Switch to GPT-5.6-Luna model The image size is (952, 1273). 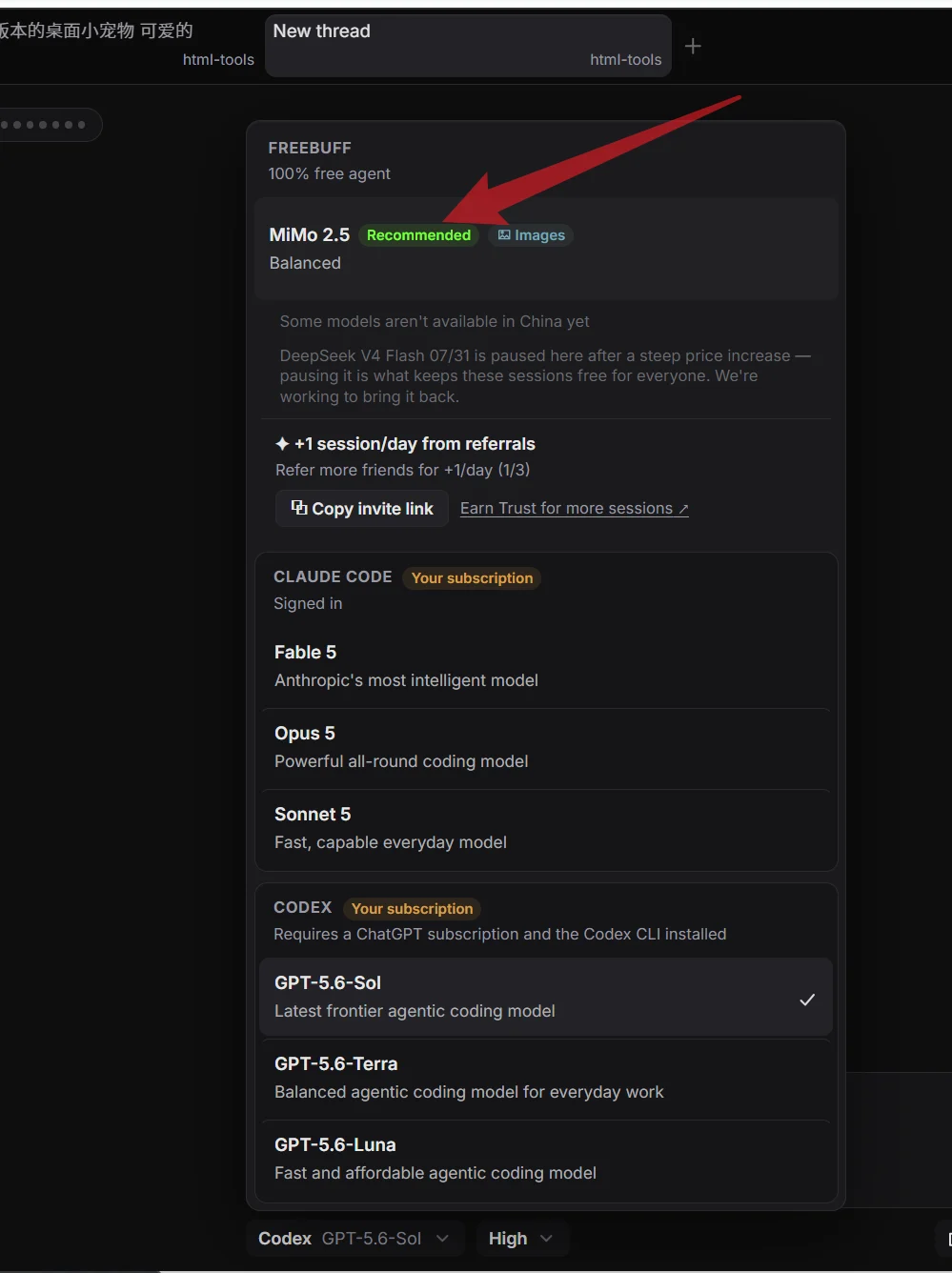546,1159
